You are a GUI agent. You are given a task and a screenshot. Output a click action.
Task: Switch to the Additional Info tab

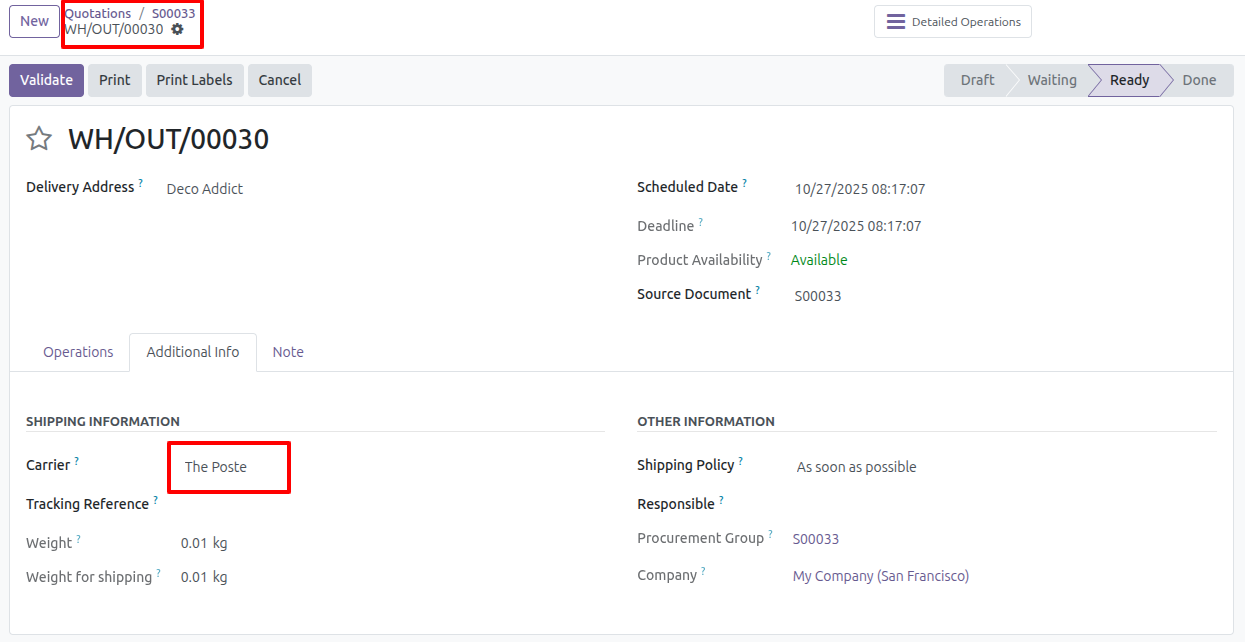tap(193, 352)
